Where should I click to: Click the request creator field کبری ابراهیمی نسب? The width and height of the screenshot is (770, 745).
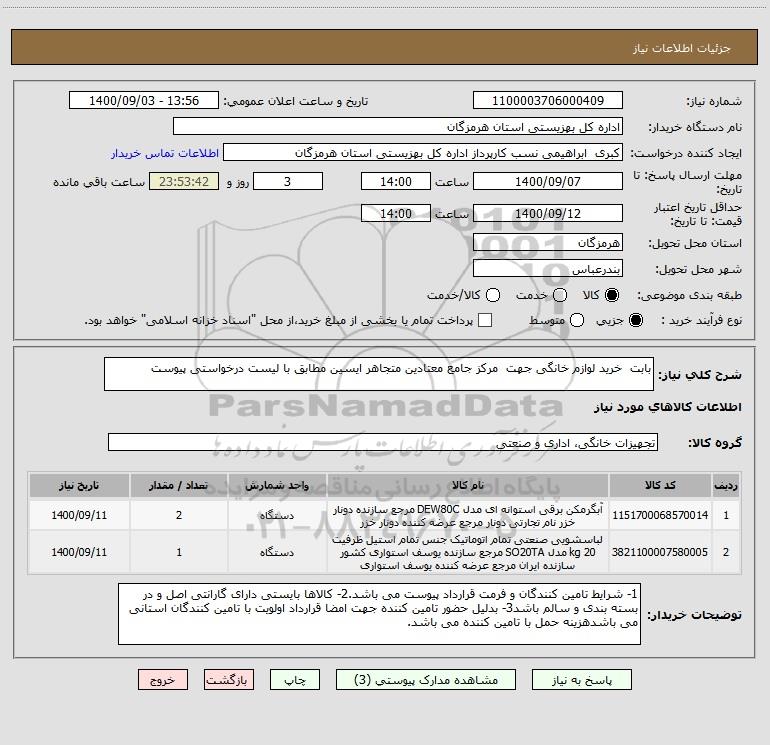pyautogui.click(x=423, y=153)
